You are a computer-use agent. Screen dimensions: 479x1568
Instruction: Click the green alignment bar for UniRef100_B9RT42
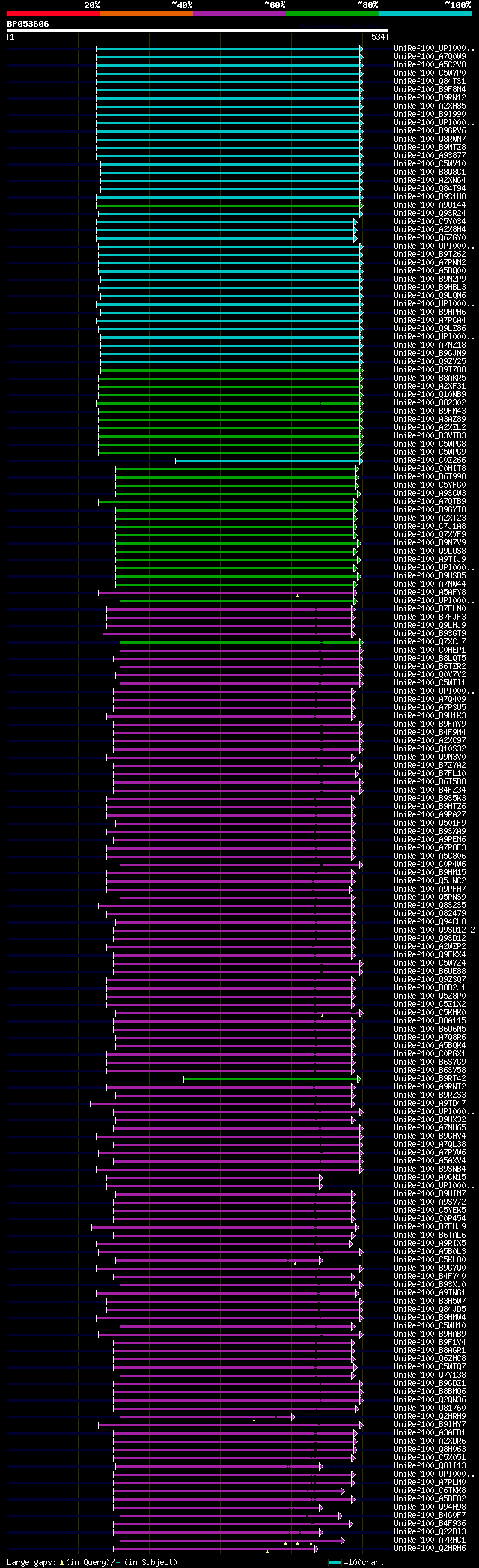(x=272, y=1079)
